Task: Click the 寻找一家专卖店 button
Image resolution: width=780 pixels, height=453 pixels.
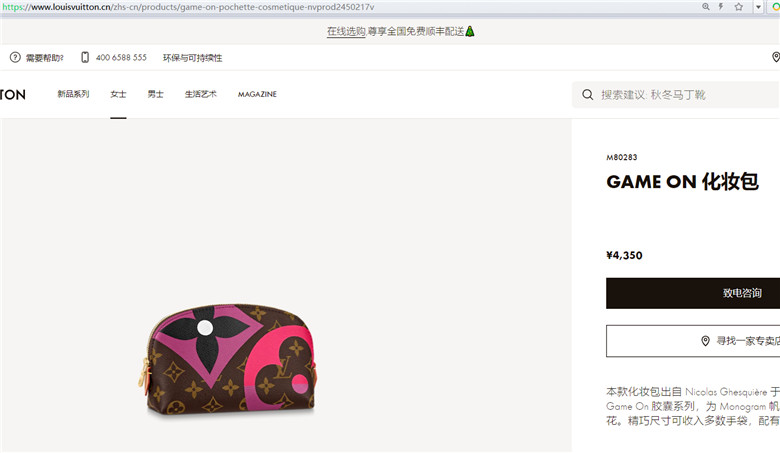Action: point(693,341)
